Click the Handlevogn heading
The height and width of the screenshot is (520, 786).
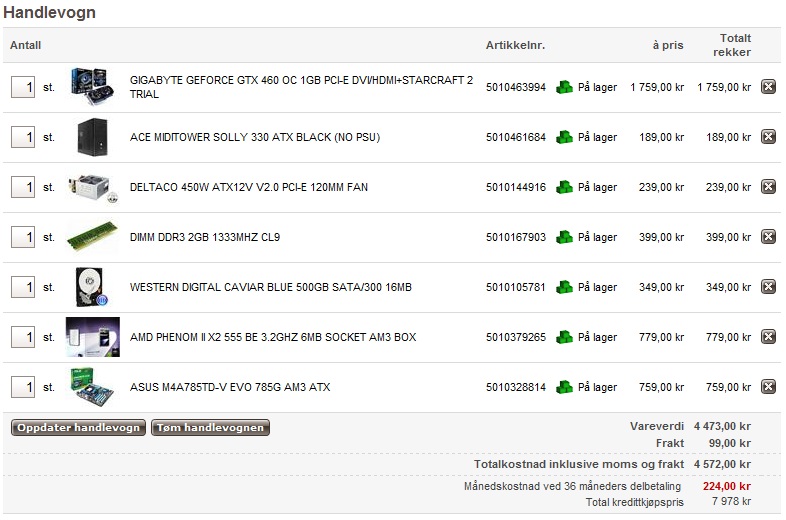(x=49, y=13)
